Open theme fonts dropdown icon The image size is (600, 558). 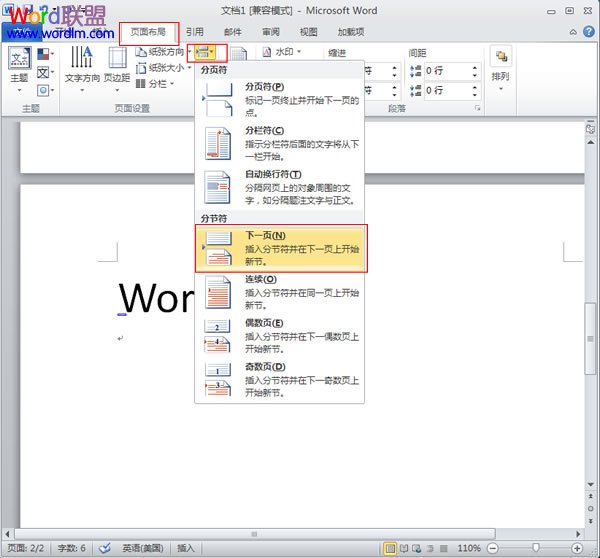(x=46, y=72)
